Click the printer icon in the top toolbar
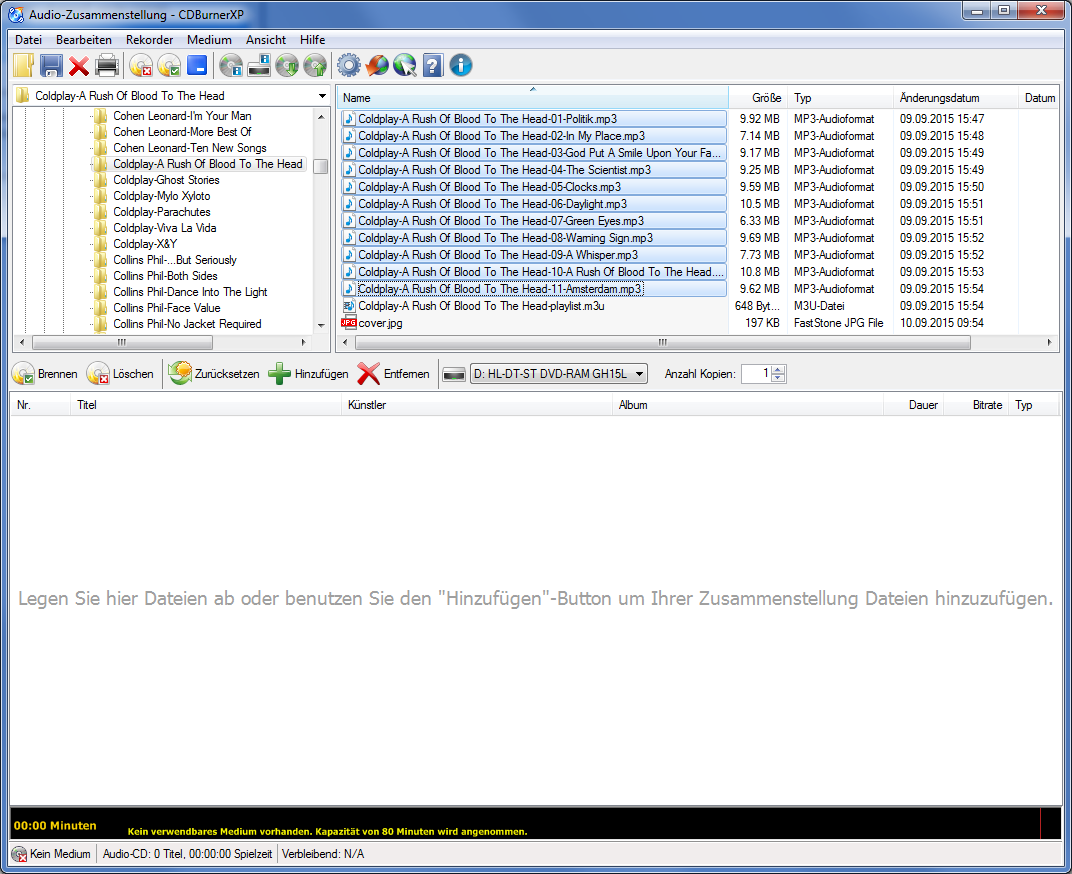Image resolution: width=1072 pixels, height=874 pixels. [107, 66]
